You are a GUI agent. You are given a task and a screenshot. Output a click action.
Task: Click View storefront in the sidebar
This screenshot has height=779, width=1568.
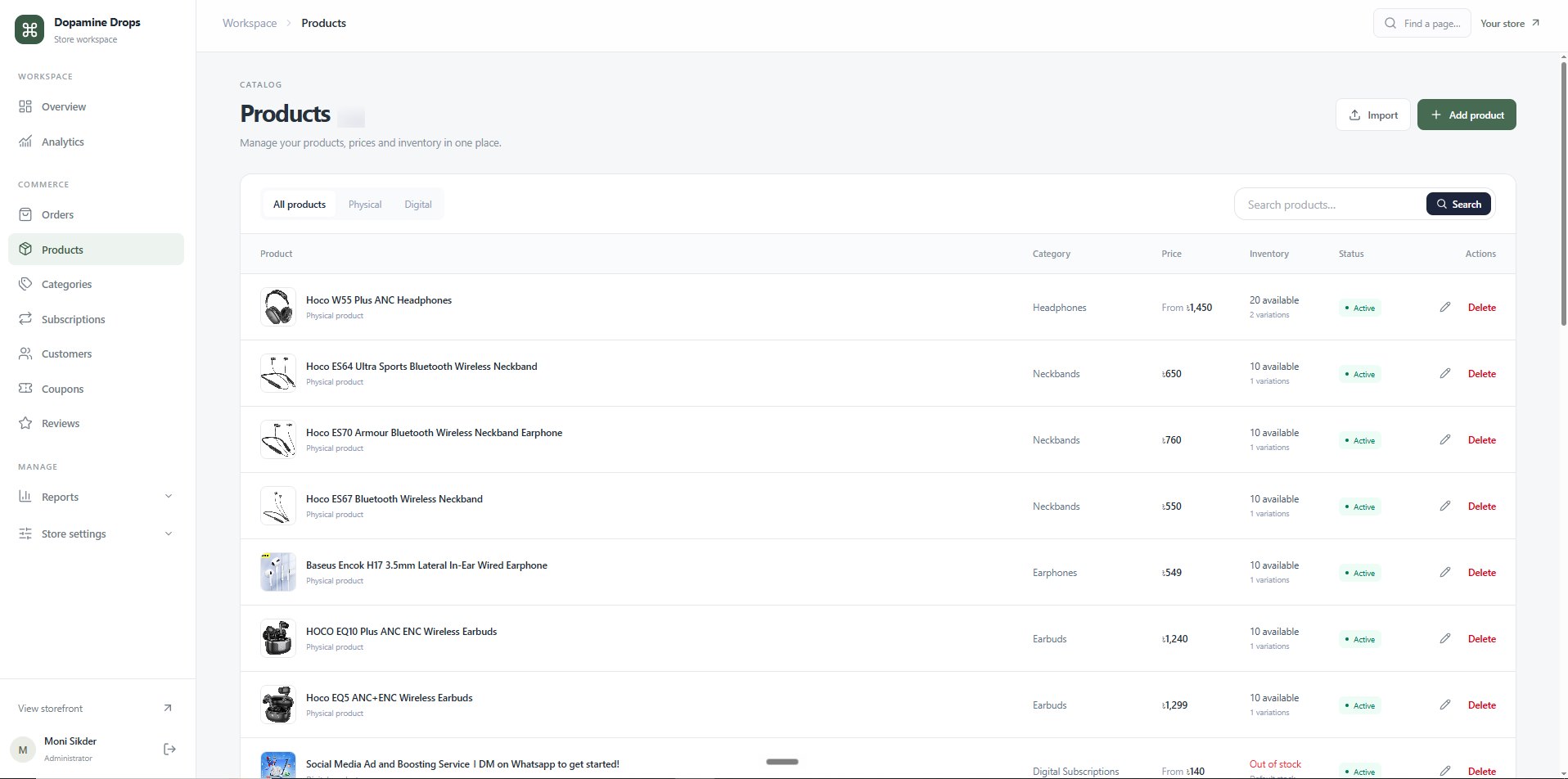point(96,708)
